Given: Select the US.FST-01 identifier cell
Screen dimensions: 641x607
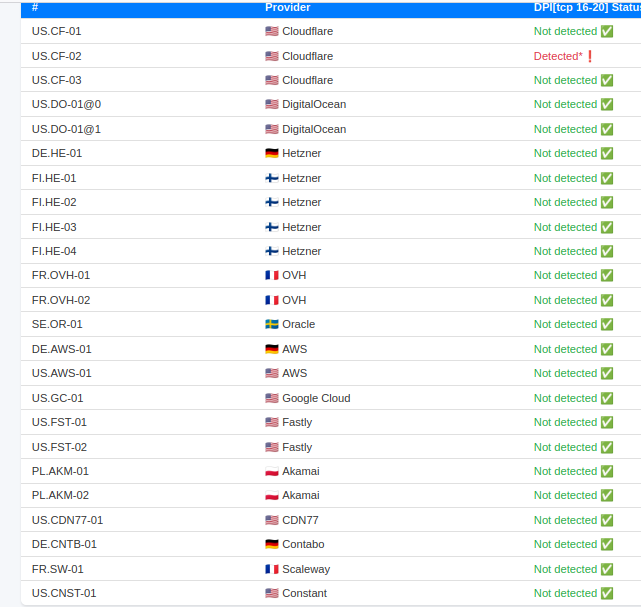Looking at the screenshot, I should [x=59, y=423].
